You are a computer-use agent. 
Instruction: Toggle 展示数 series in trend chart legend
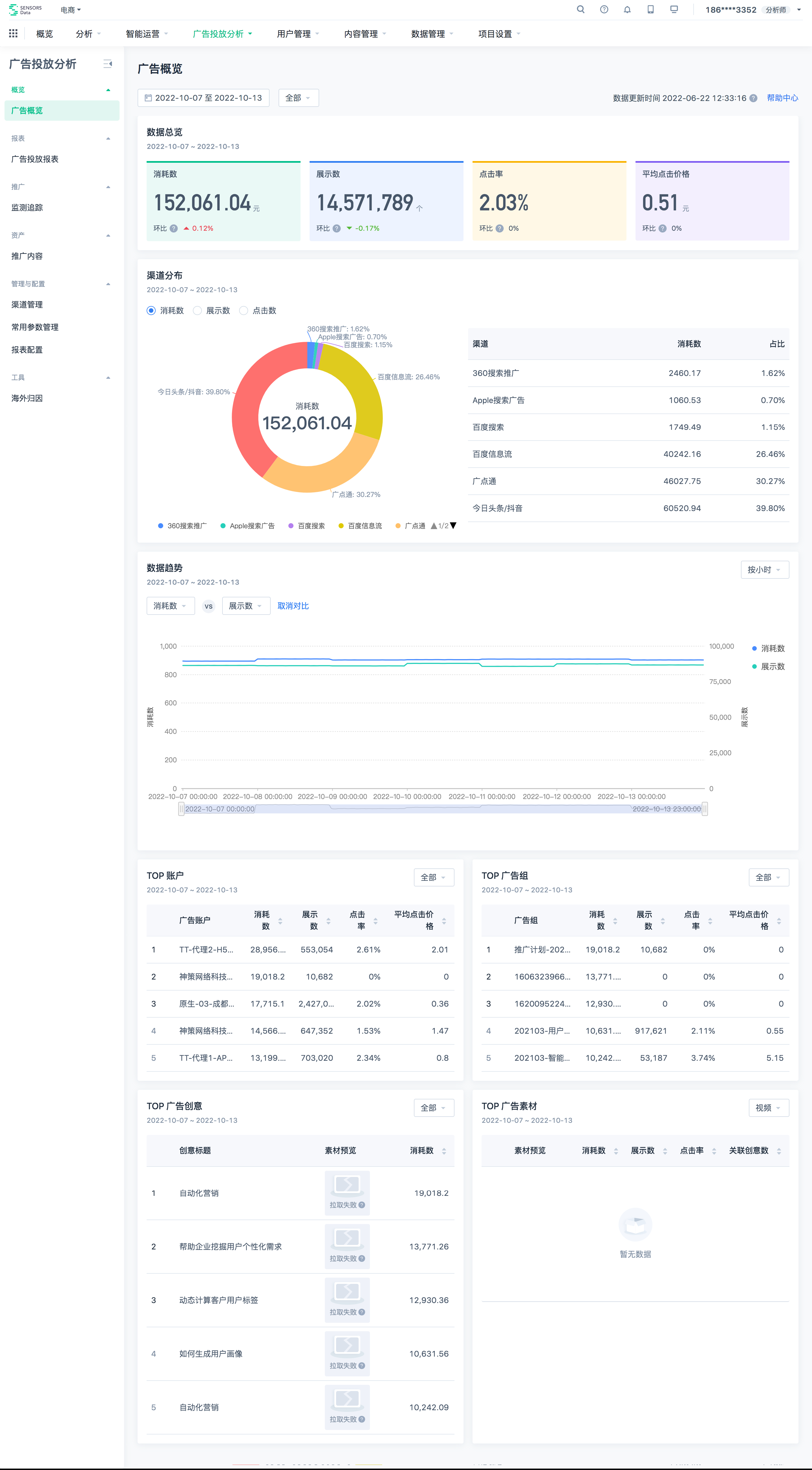click(x=768, y=666)
